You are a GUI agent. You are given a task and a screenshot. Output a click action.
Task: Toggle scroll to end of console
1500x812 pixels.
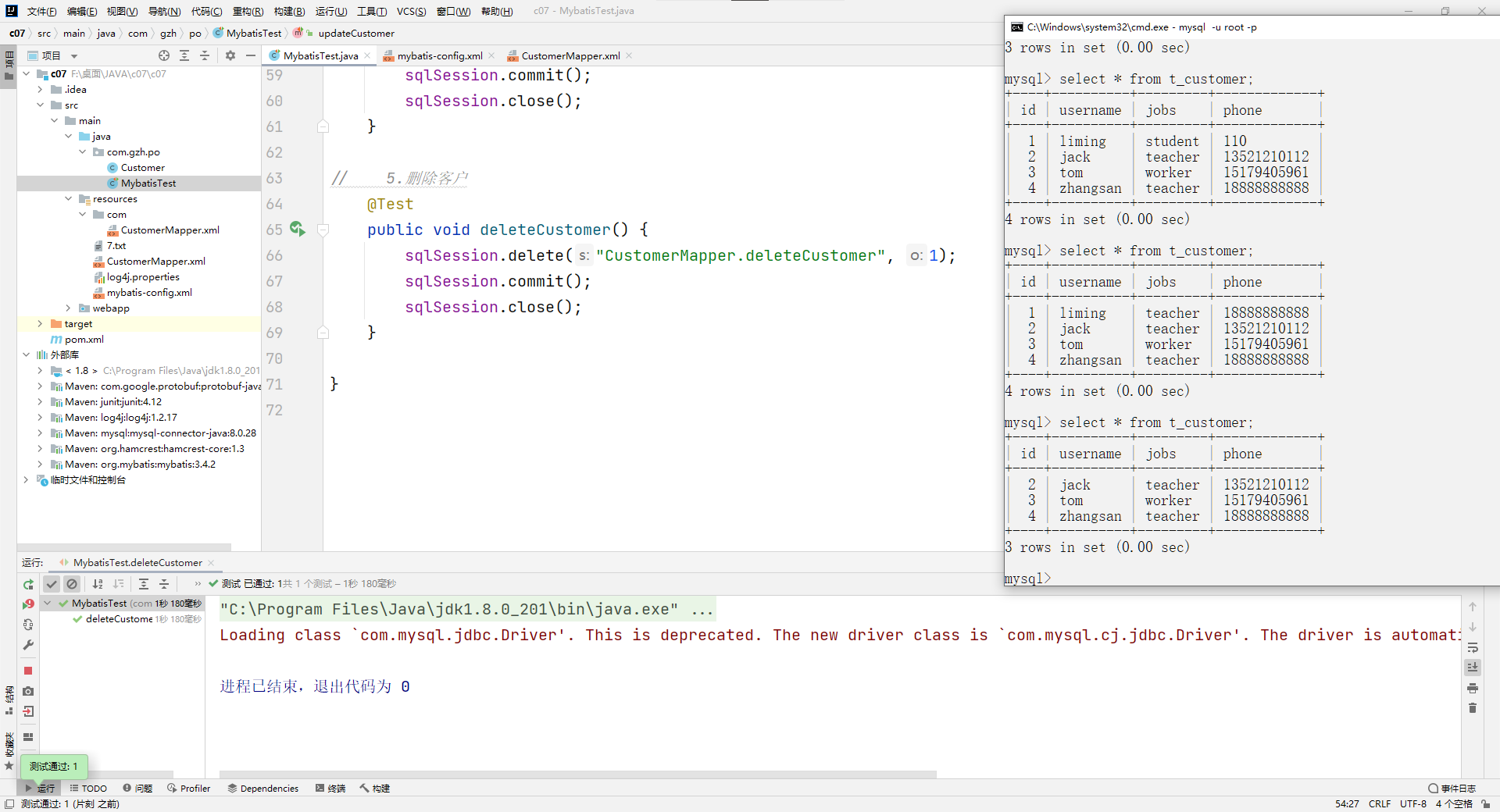pyautogui.click(x=1473, y=668)
